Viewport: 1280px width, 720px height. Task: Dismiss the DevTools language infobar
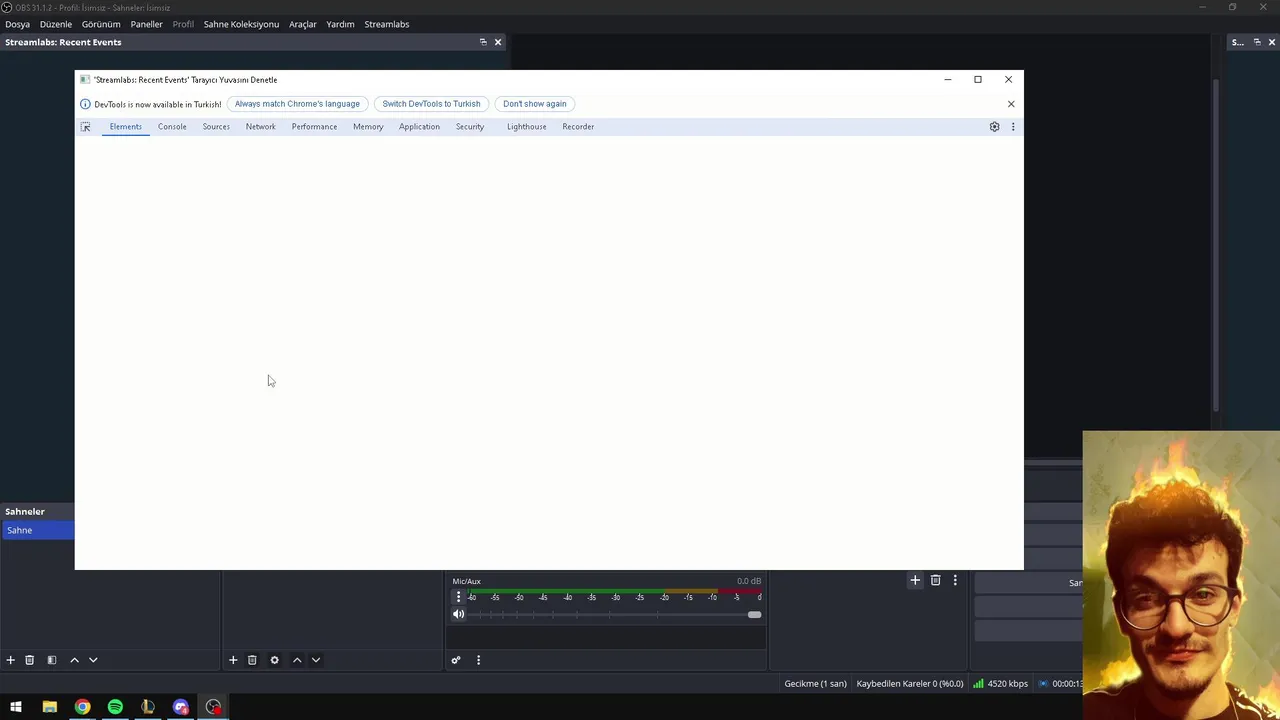1011,104
